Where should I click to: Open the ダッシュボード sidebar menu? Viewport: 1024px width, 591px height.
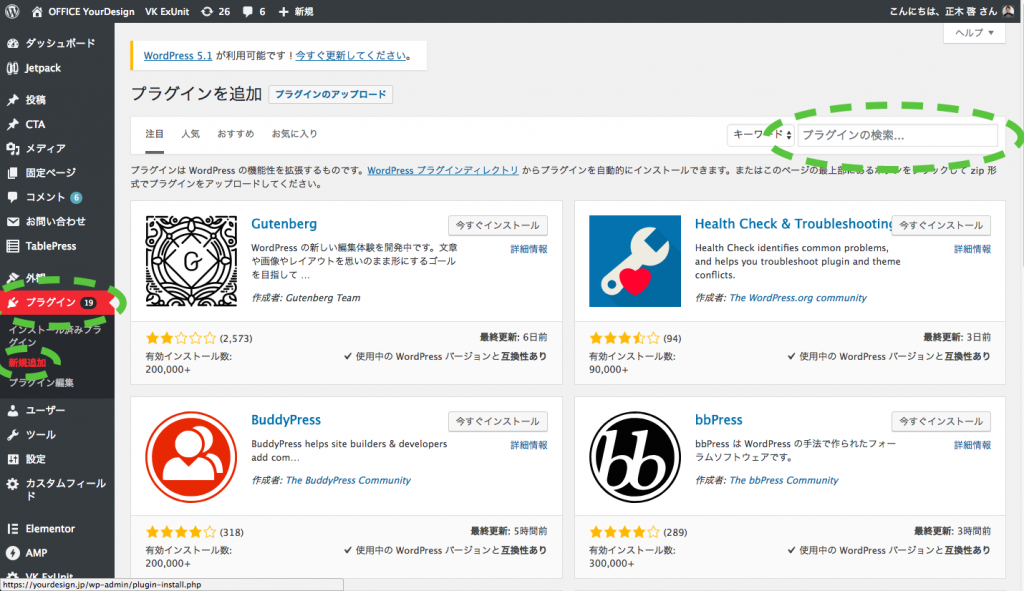pos(59,44)
